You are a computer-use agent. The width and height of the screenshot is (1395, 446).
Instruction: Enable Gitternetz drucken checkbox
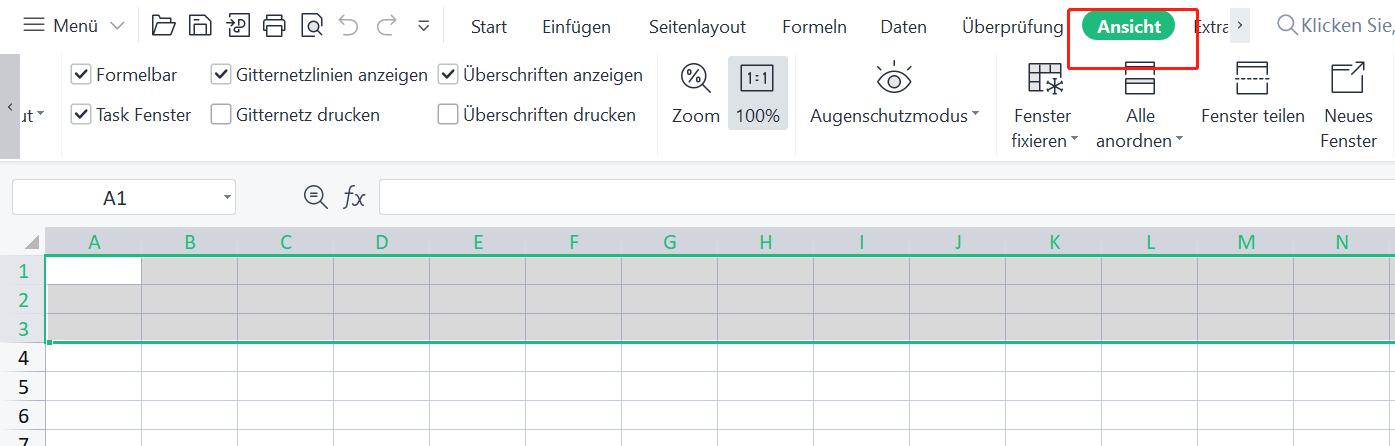(x=221, y=115)
